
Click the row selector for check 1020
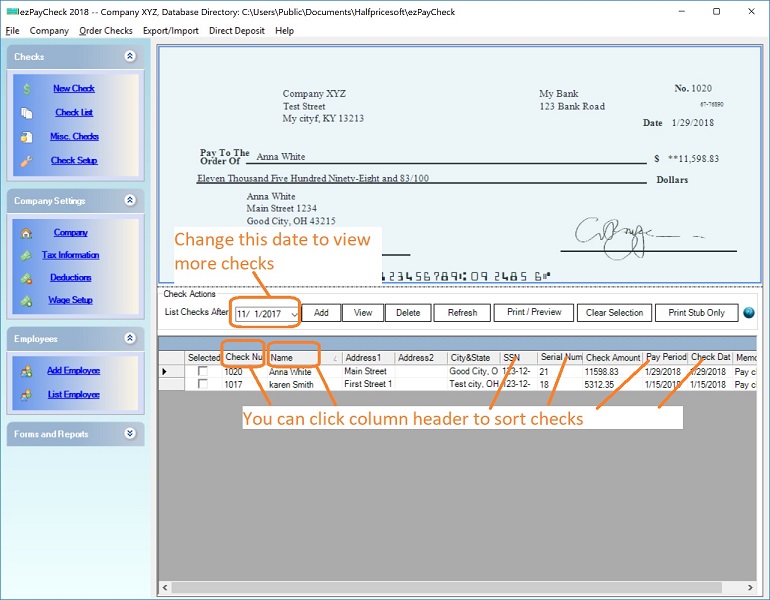[x=171, y=371]
